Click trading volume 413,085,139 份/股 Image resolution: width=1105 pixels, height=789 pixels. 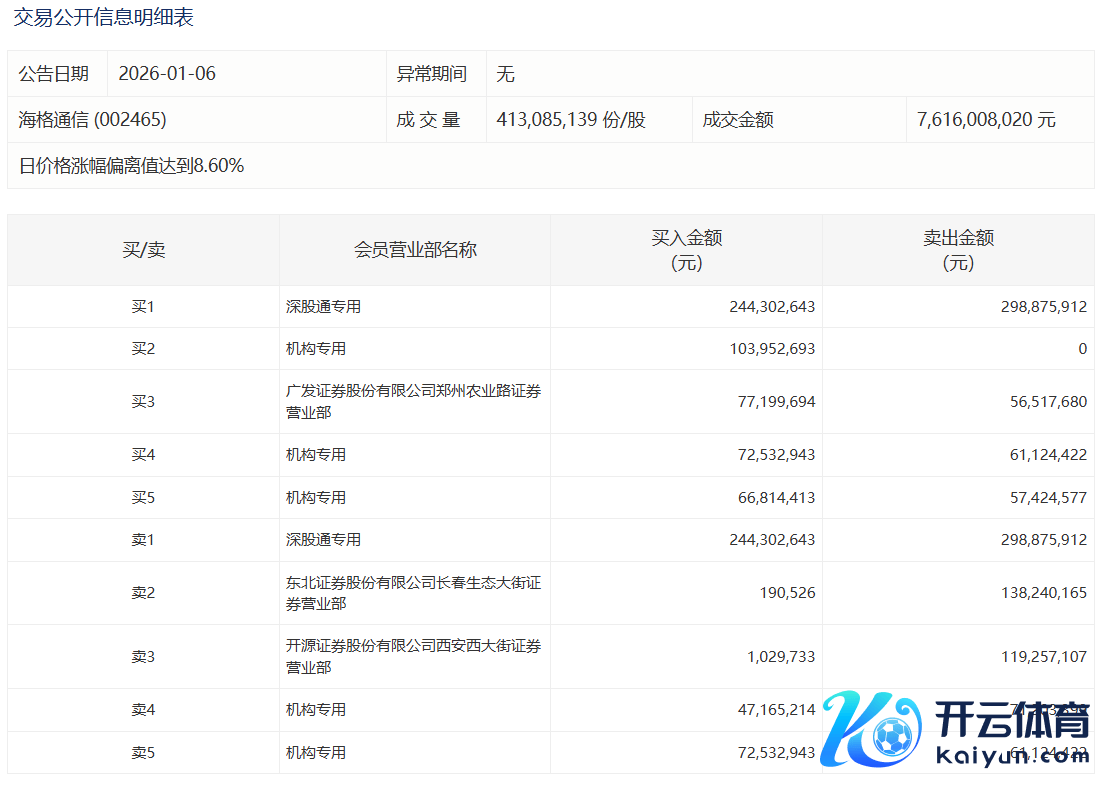(x=571, y=120)
